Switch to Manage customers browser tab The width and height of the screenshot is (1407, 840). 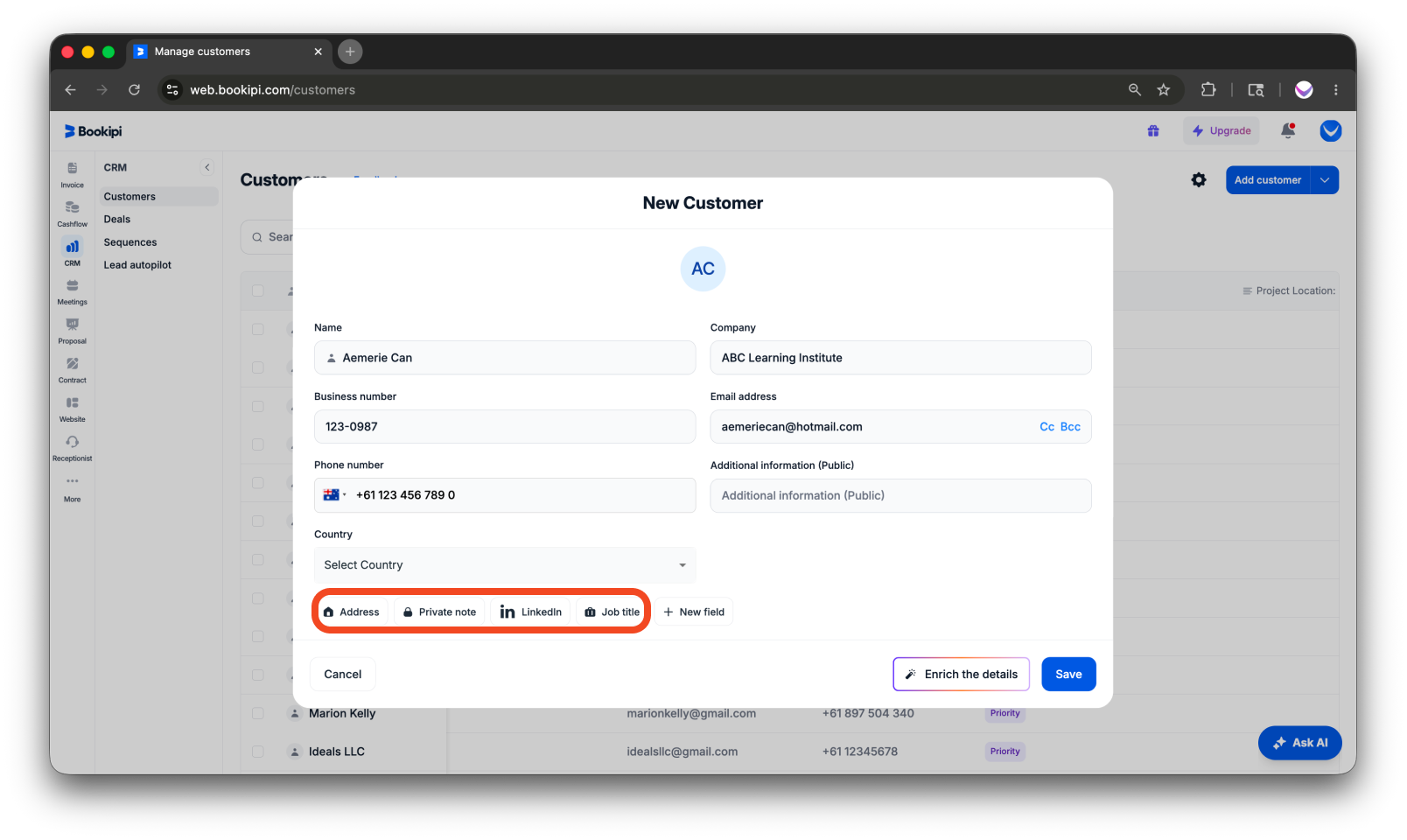[229, 52]
